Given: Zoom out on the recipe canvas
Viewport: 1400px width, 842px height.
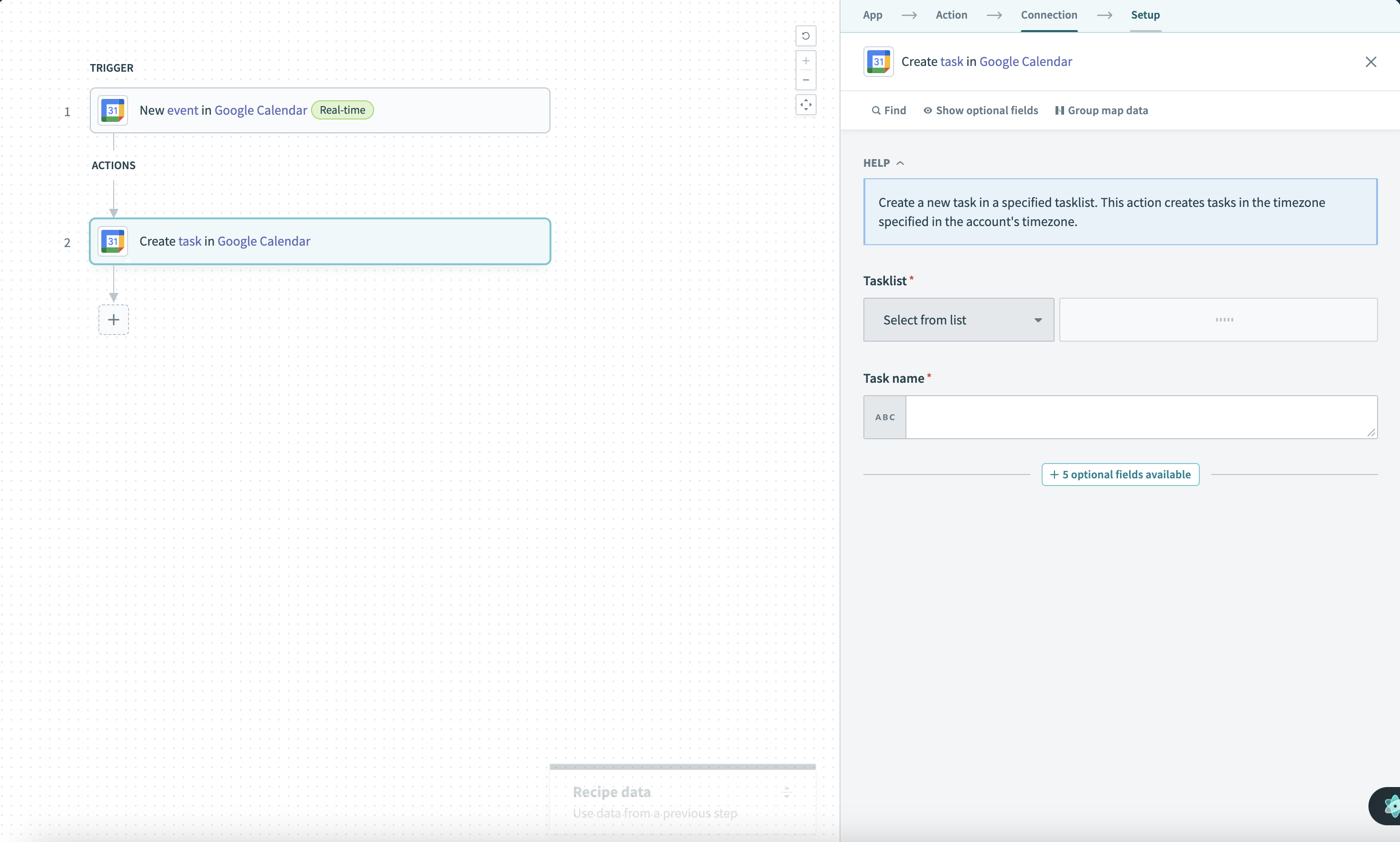Looking at the screenshot, I should coord(806,80).
